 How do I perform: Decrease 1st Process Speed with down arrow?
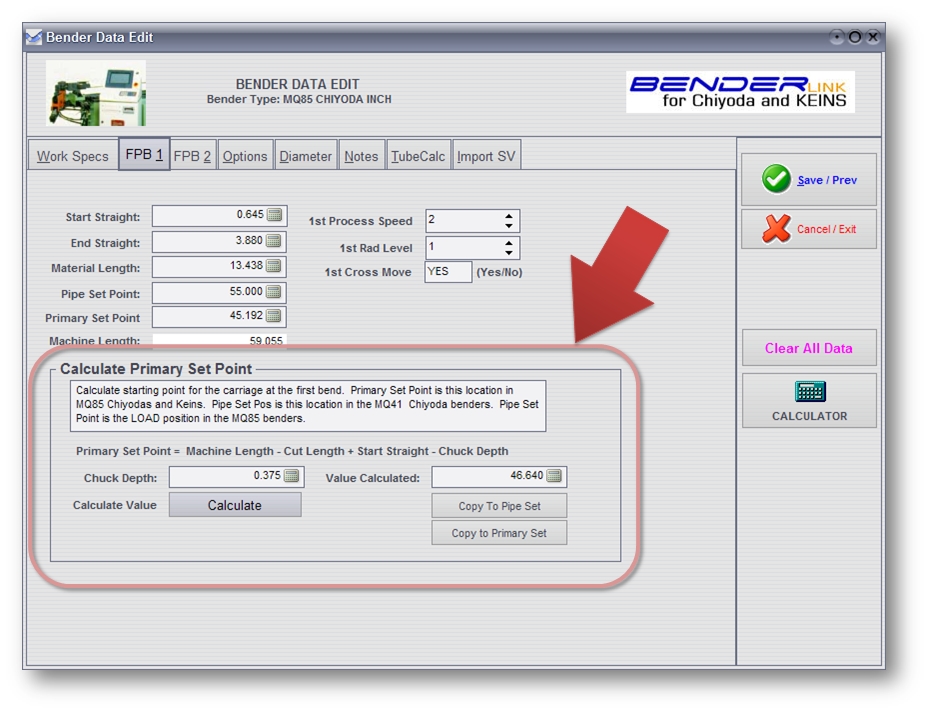(509, 226)
